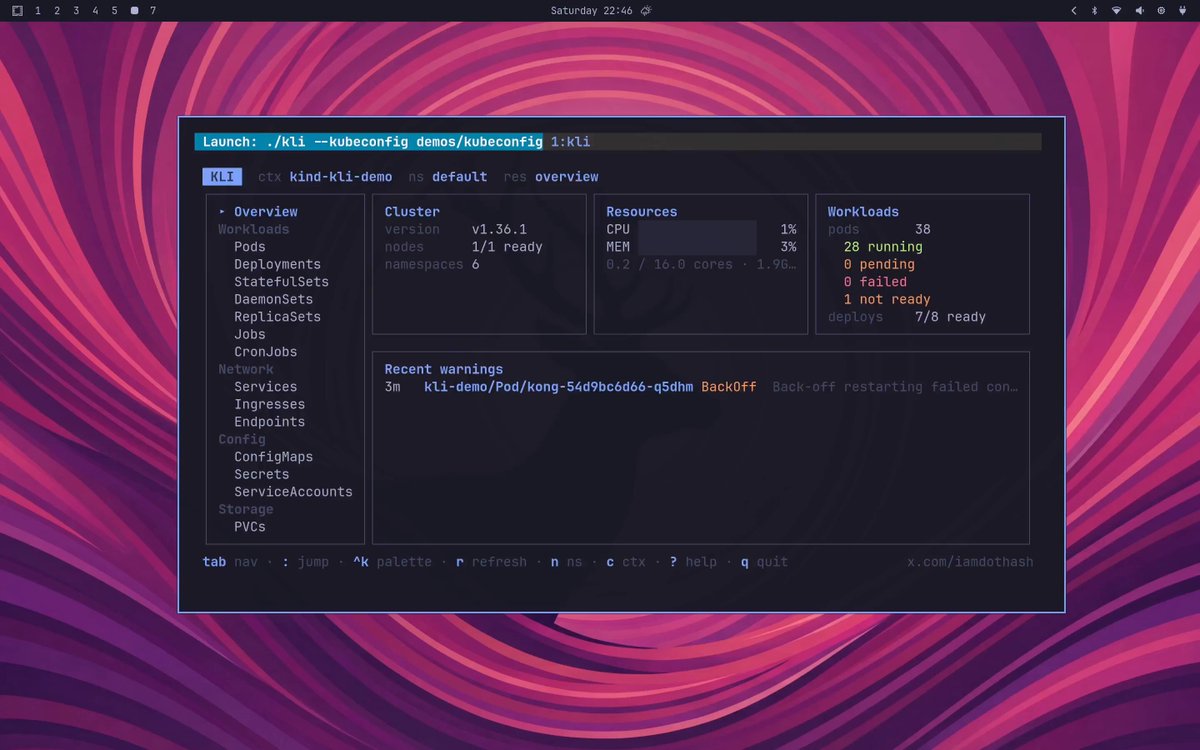The image size is (1200, 750).
Task: Open Ingresses in the sidebar
Action: 270,404
